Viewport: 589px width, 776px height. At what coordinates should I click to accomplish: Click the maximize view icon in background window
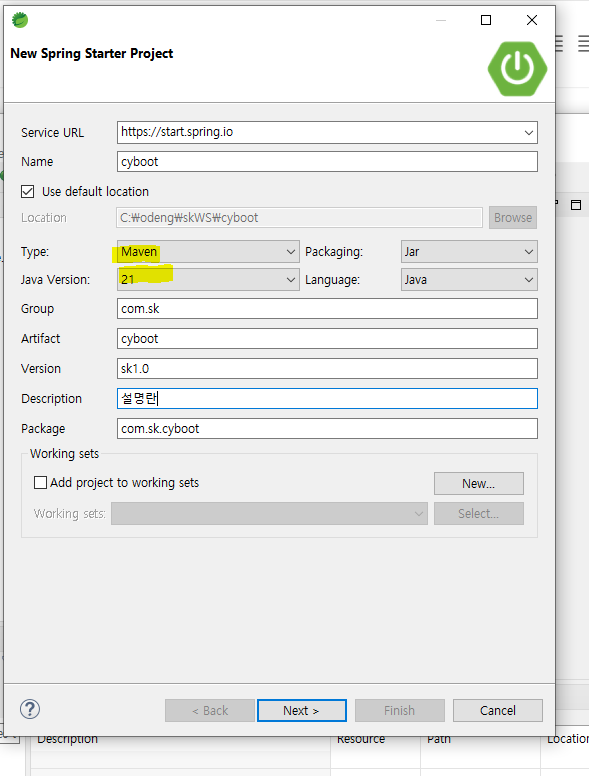pos(576,205)
